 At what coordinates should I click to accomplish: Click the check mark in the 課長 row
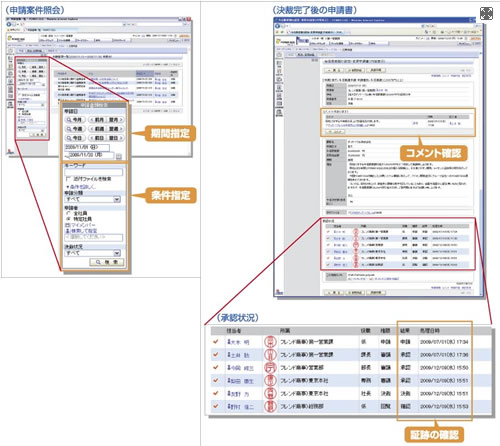(216, 354)
